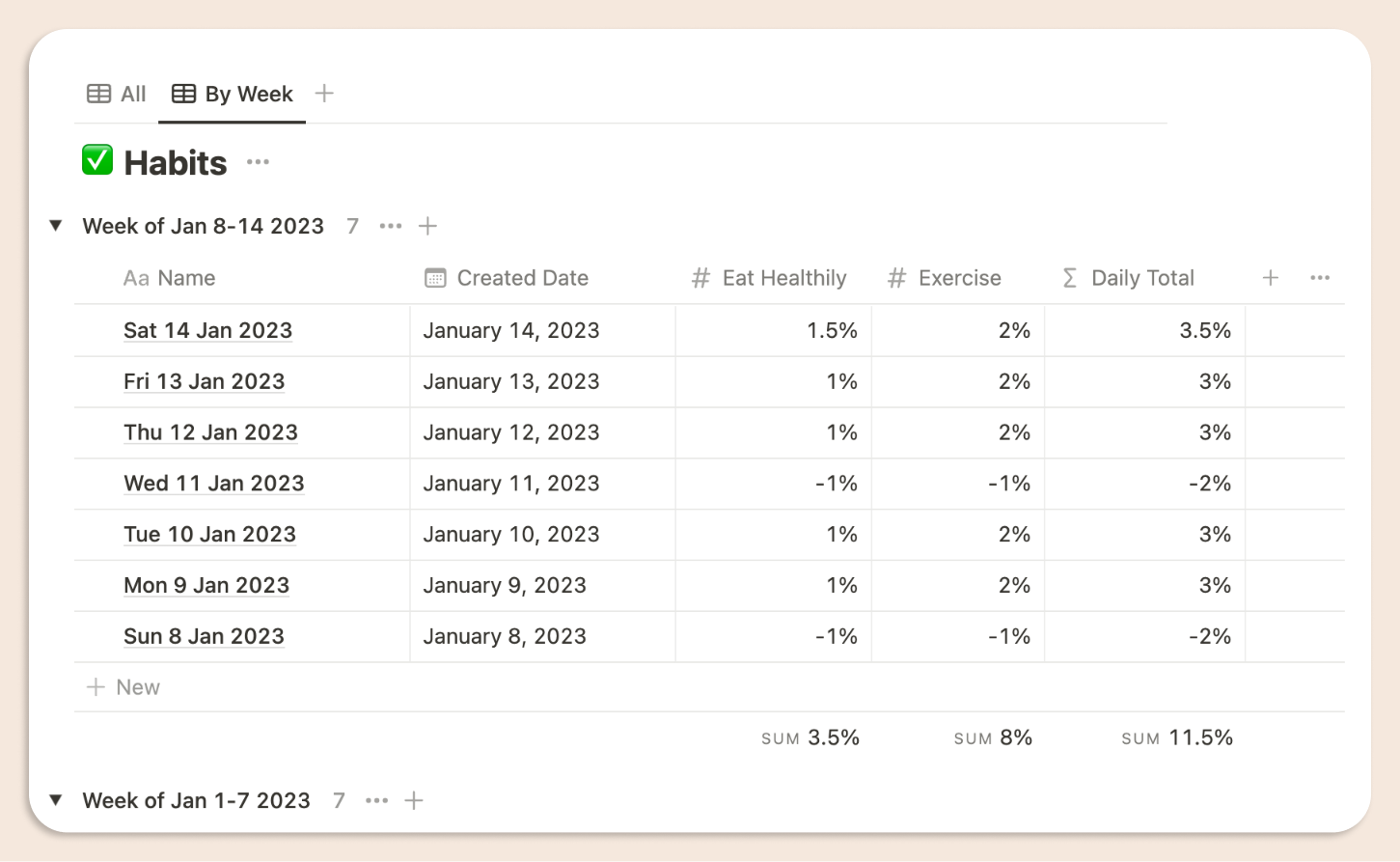Open the Wed 11 Jan 2023 entry

pos(213,484)
